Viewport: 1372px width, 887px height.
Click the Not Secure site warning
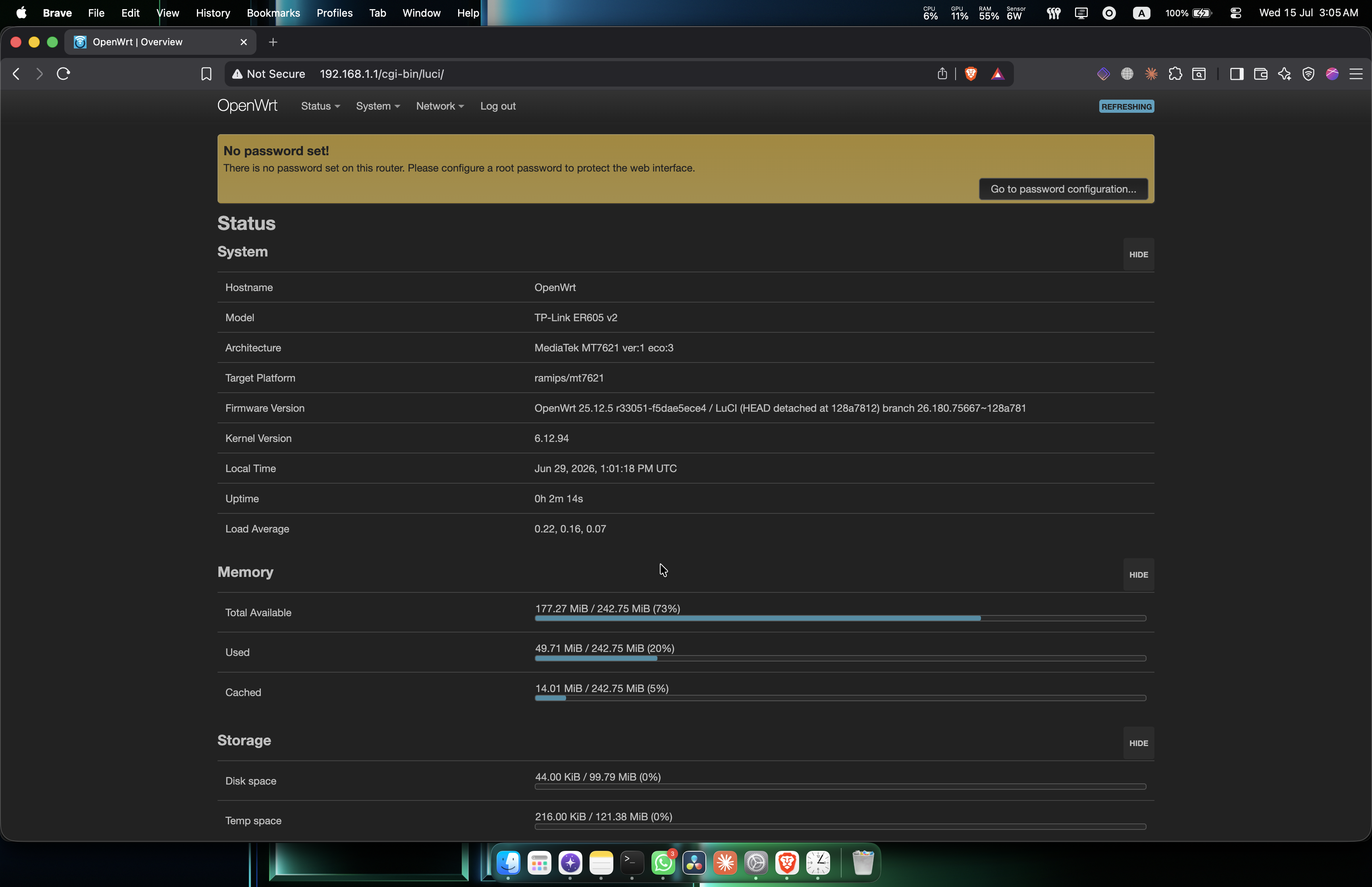(268, 74)
